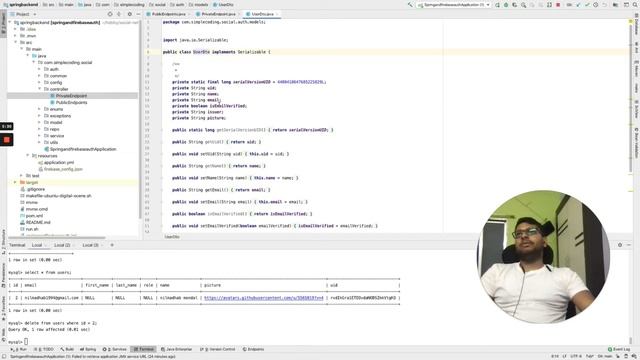
Task: Expand the common package
Action: (40, 76)
